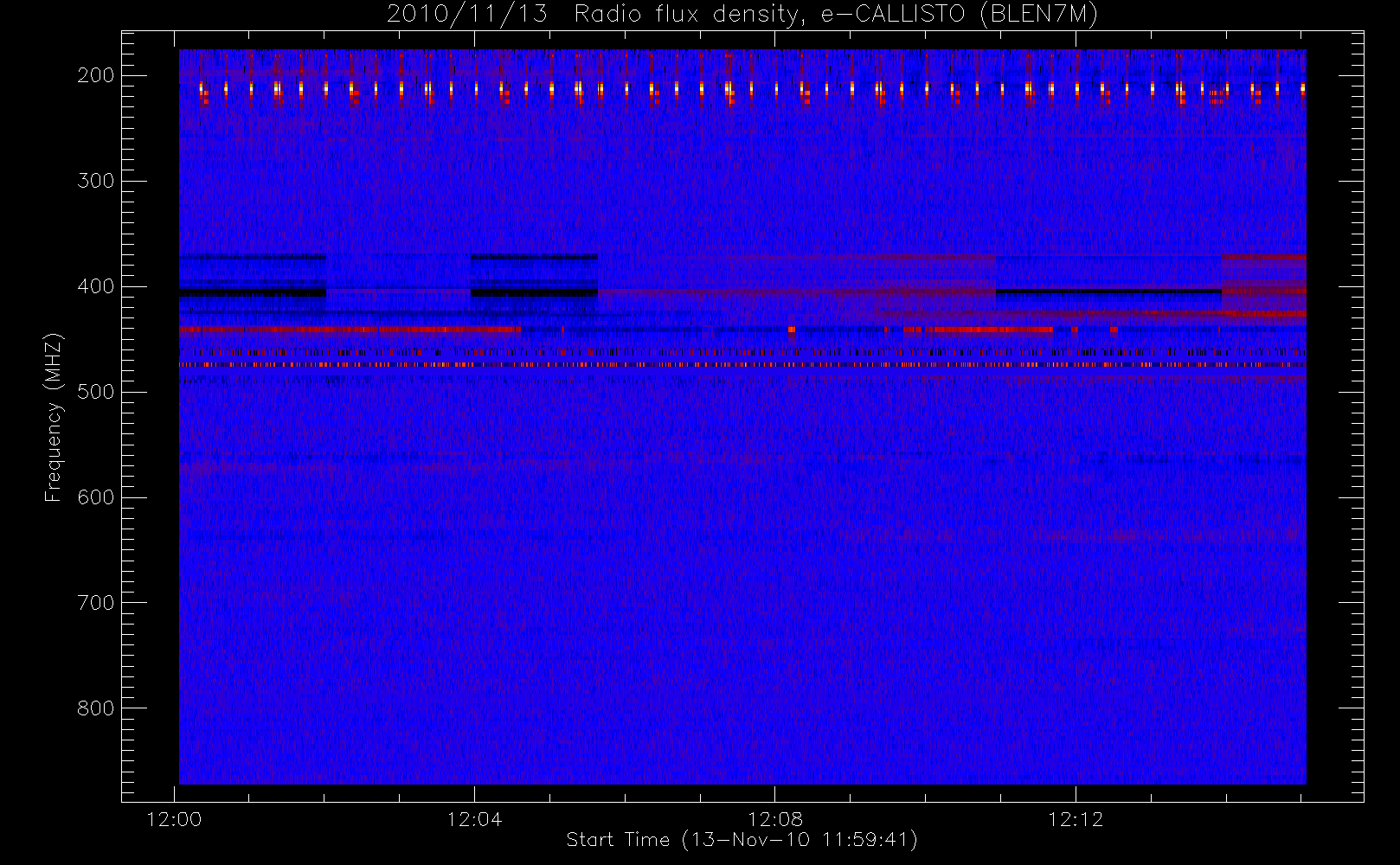Click the 12:04 time tick label

[474, 819]
